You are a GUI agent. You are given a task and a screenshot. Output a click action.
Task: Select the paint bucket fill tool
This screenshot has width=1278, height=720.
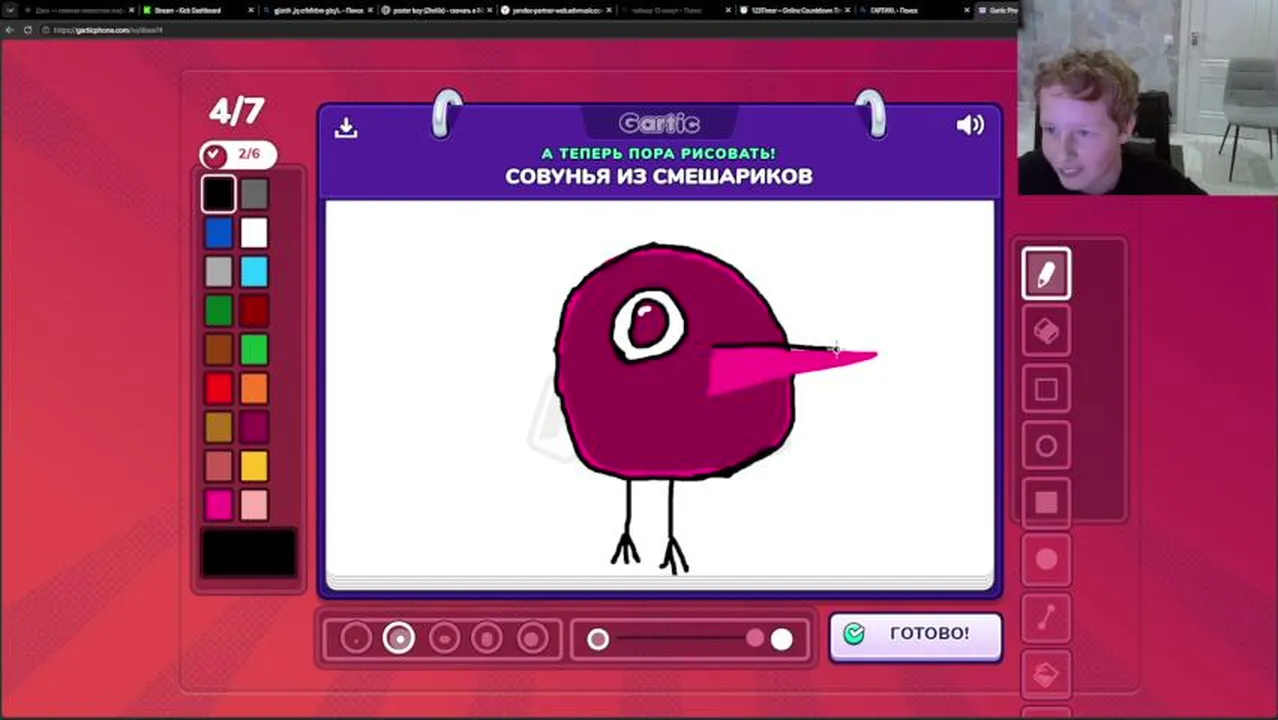pos(1046,674)
